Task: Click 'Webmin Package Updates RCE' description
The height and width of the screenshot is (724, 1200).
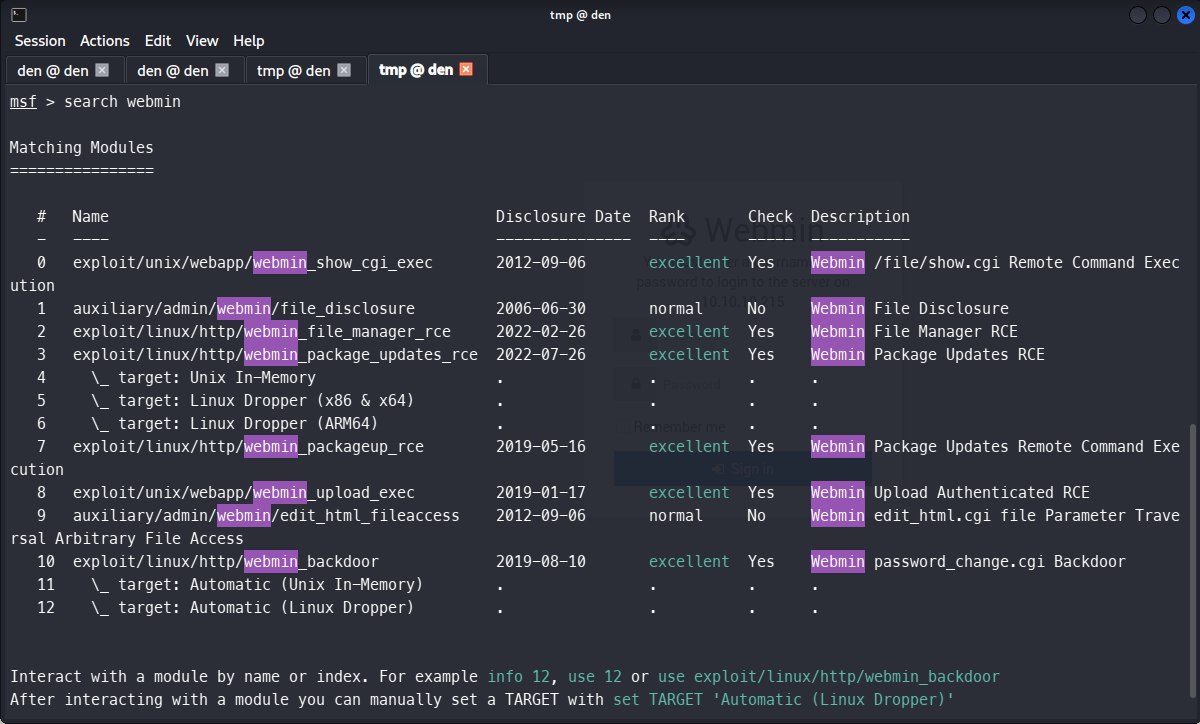Action: (928, 355)
